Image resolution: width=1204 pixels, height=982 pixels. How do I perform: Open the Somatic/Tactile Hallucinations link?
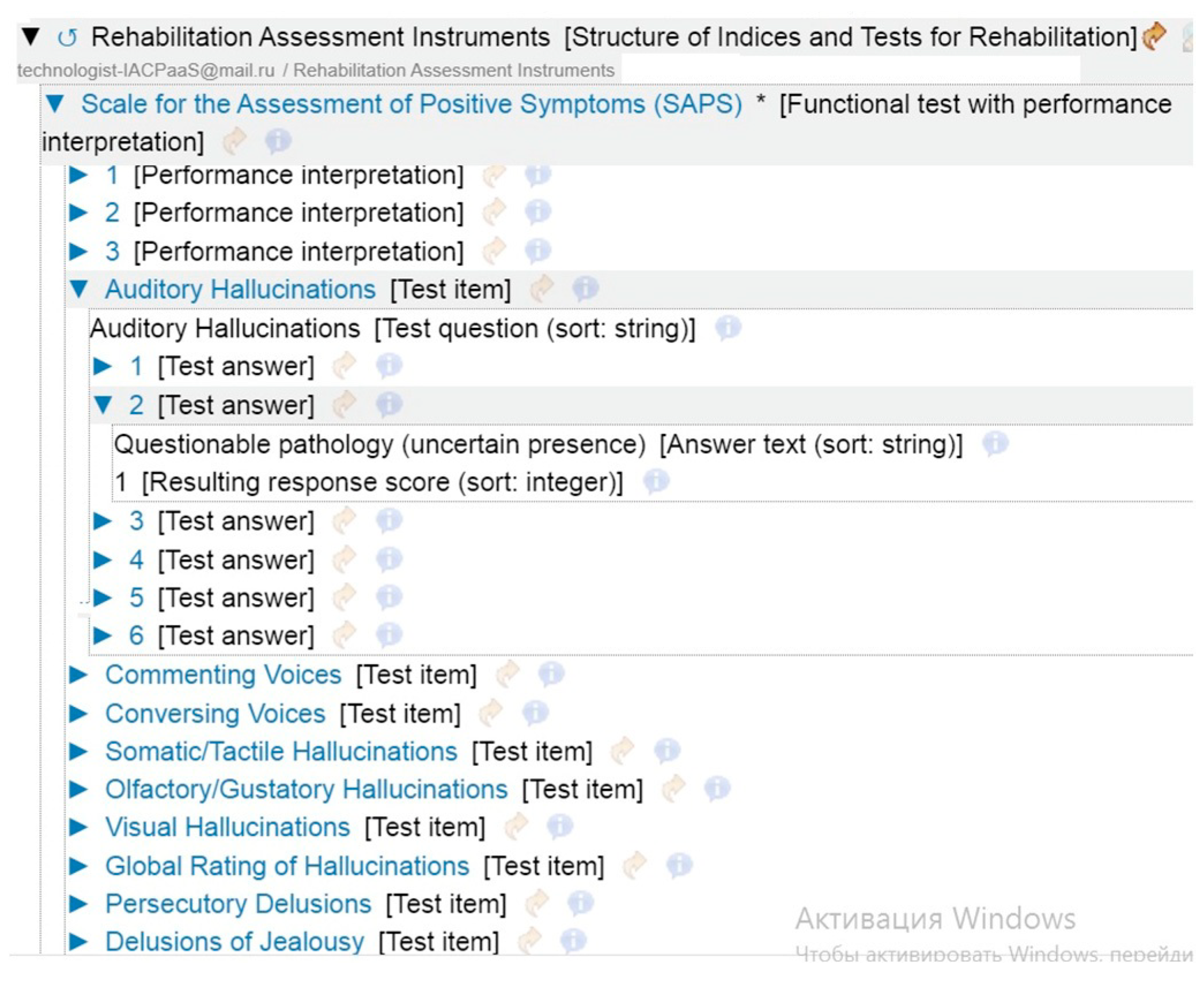[281, 751]
